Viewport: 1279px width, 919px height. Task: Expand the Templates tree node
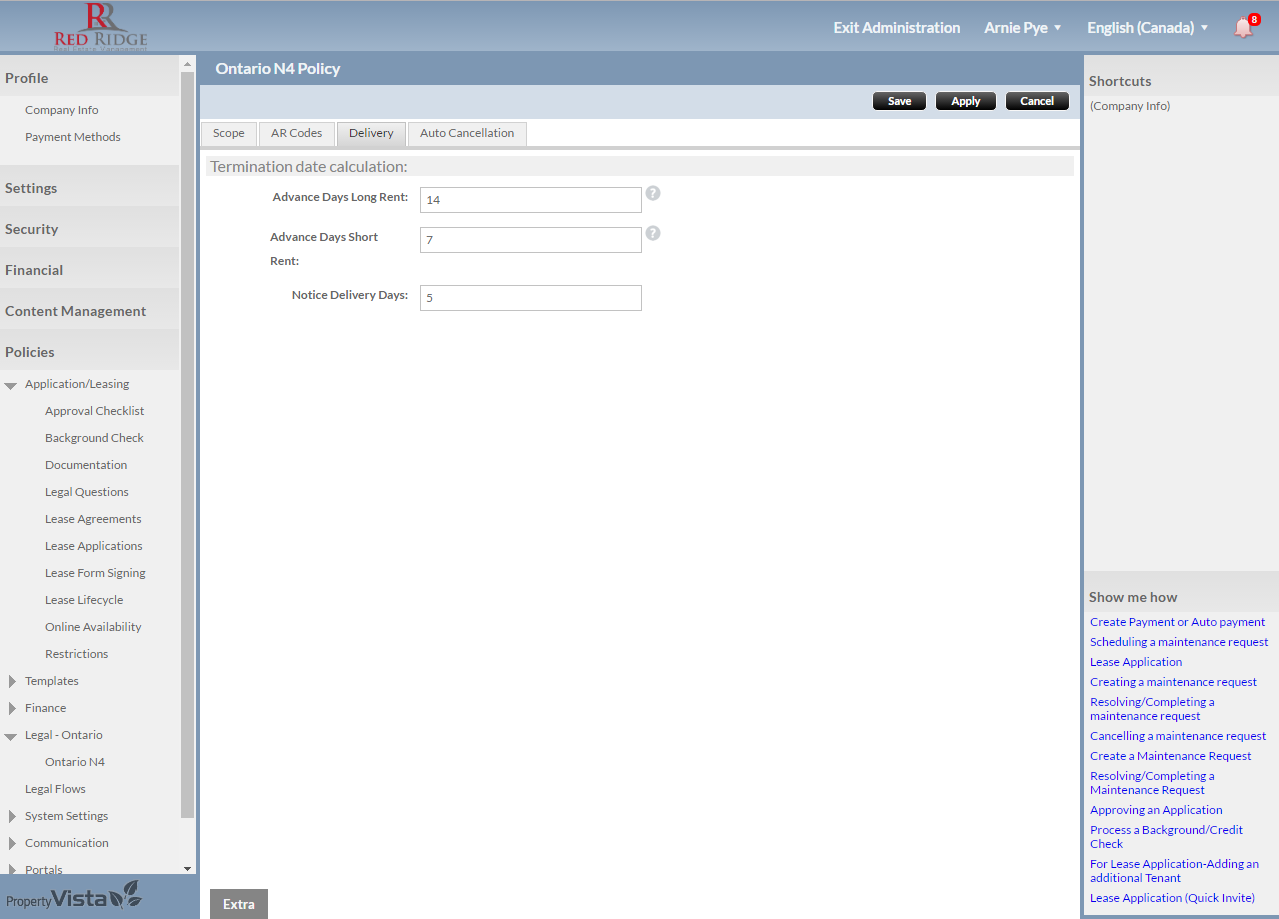[x=12, y=681]
